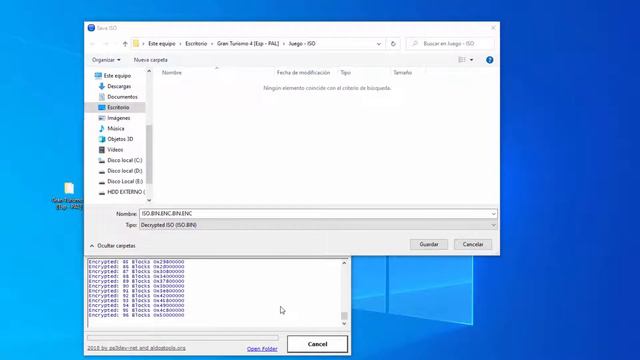The image size is (640, 360).
Task: Click the Documentos page icon
Action: (x=102, y=97)
